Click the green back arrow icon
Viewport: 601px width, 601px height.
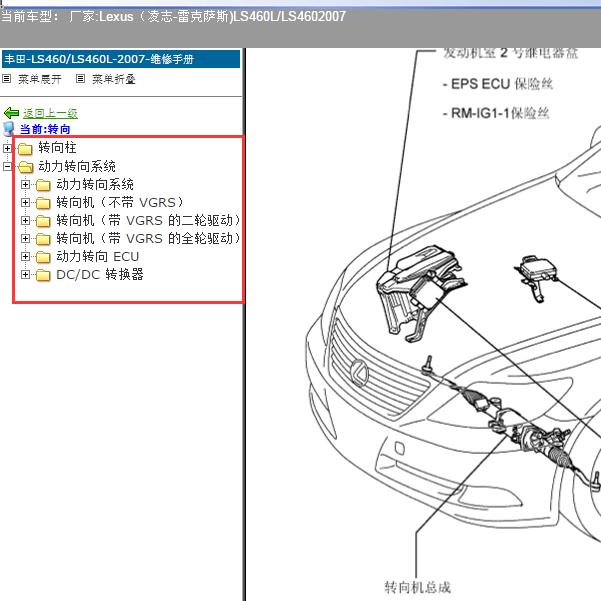[11, 113]
